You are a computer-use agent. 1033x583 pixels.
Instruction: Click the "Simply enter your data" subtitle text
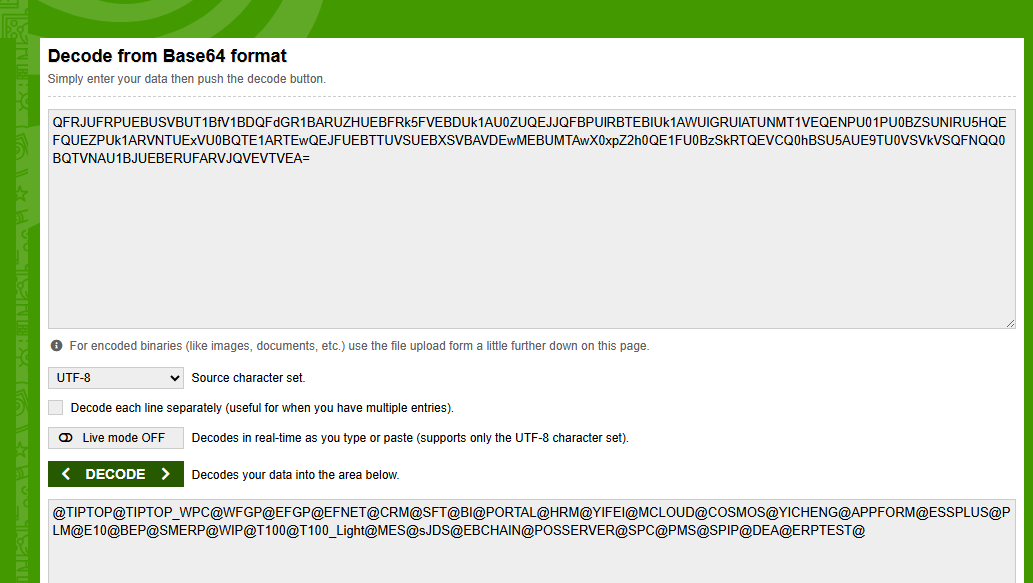[187, 79]
